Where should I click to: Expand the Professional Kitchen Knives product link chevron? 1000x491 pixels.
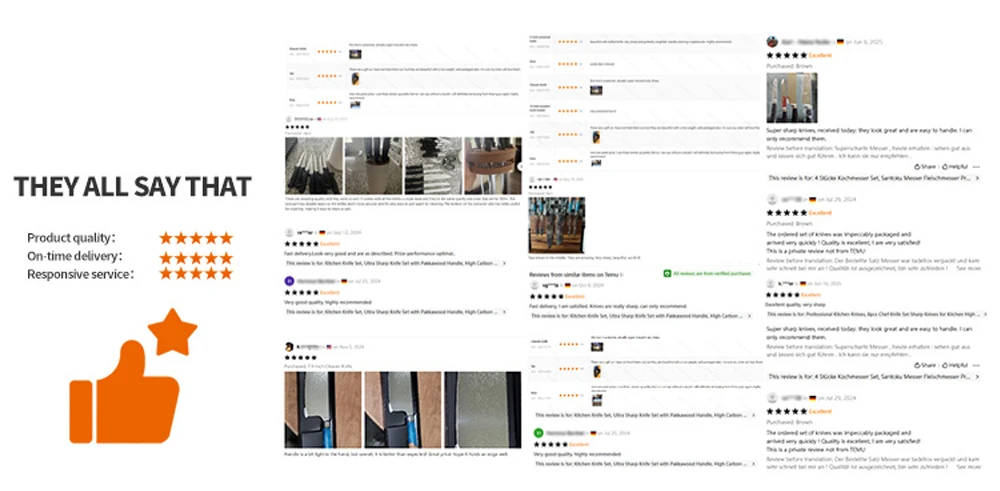(x=978, y=314)
